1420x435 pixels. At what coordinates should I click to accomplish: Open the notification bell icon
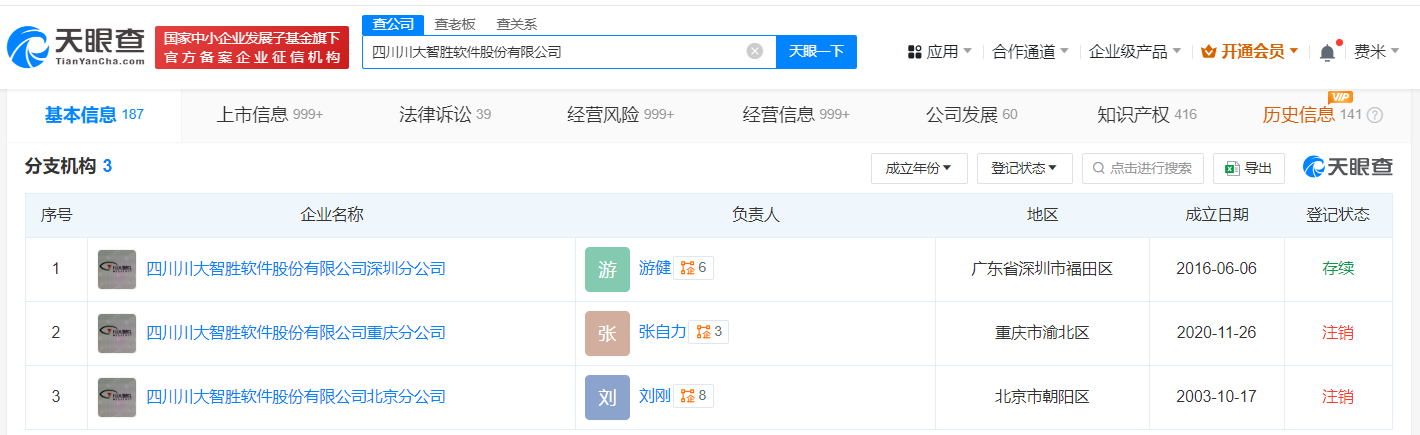(1327, 51)
